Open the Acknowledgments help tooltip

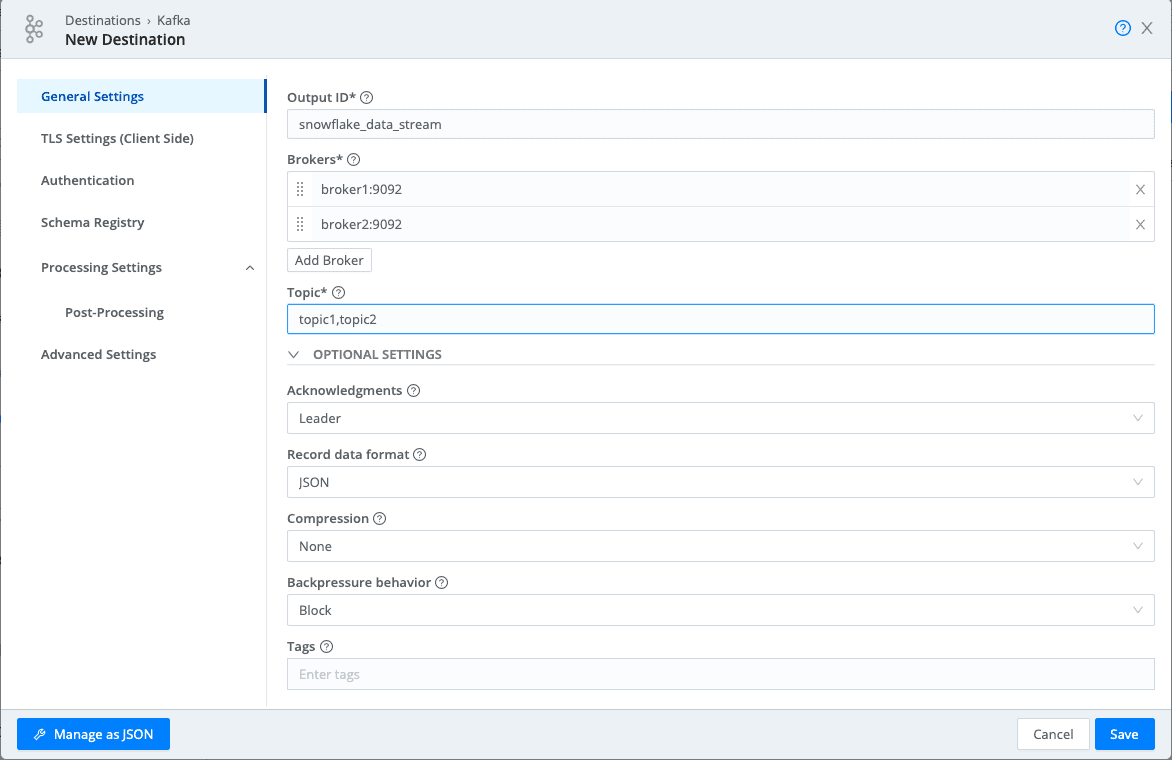414,391
